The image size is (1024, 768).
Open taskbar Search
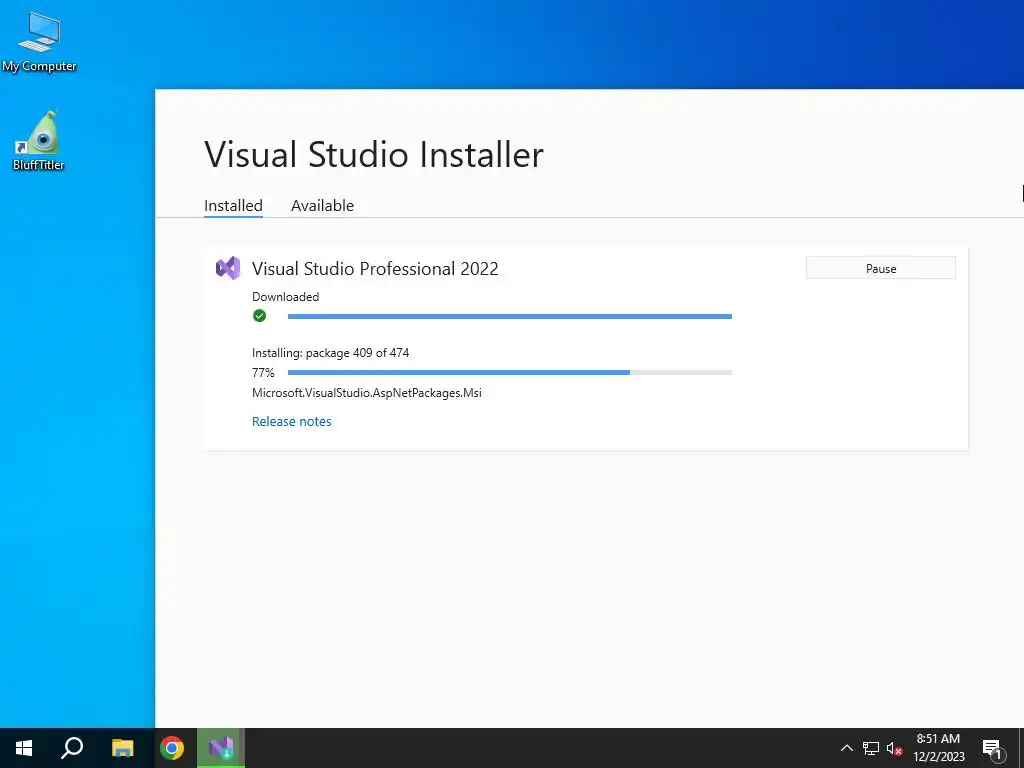pyautogui.click(x=72, y=748)
